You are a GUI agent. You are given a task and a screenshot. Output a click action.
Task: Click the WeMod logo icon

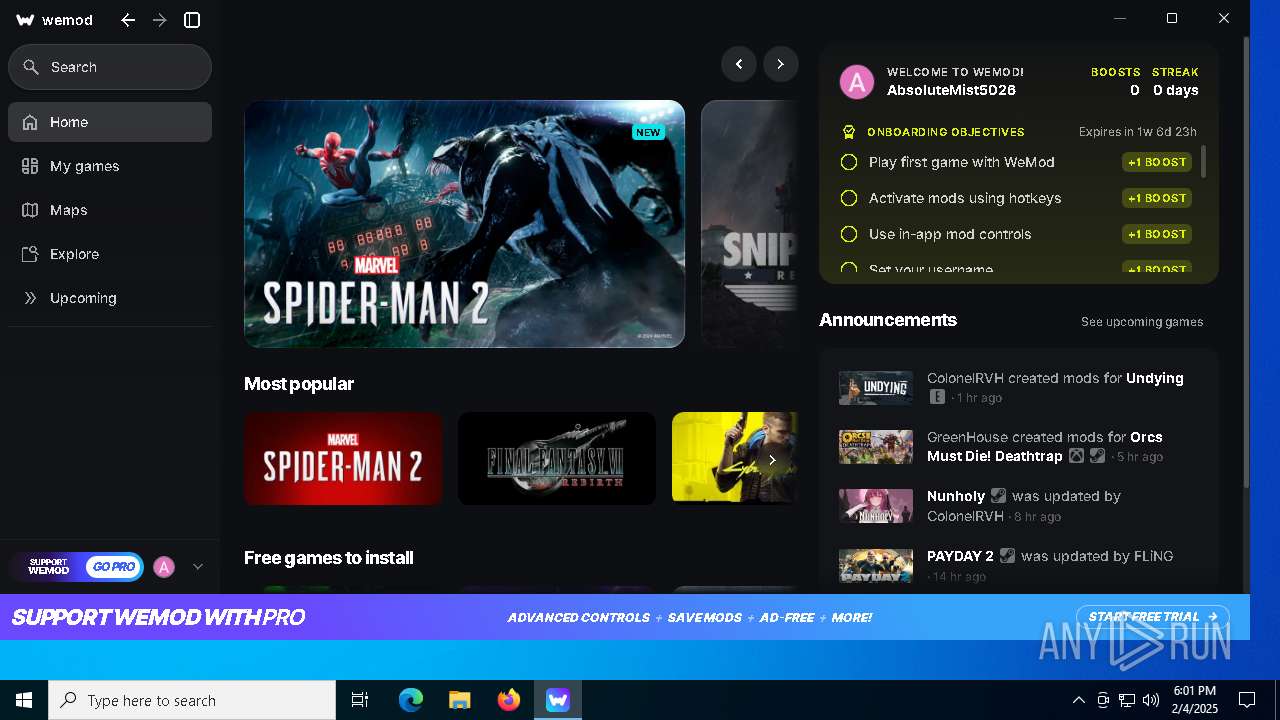pyautogui.click(x=26, y=20)
